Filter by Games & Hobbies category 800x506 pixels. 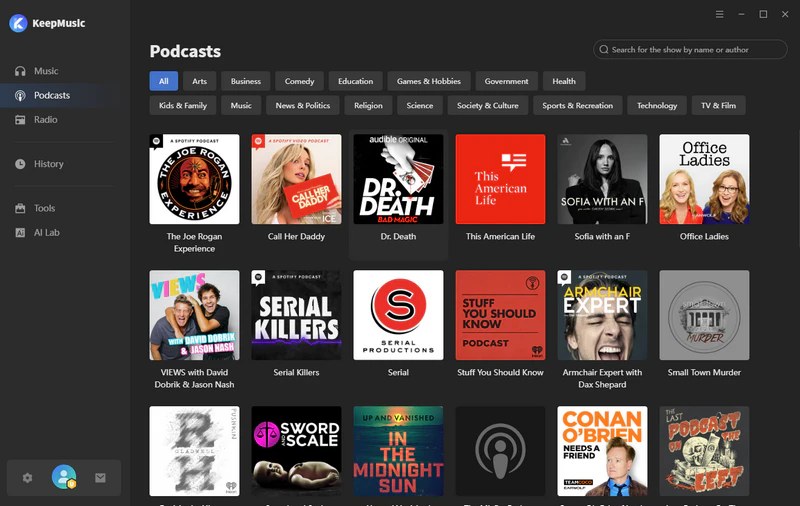tap(429, 81)
